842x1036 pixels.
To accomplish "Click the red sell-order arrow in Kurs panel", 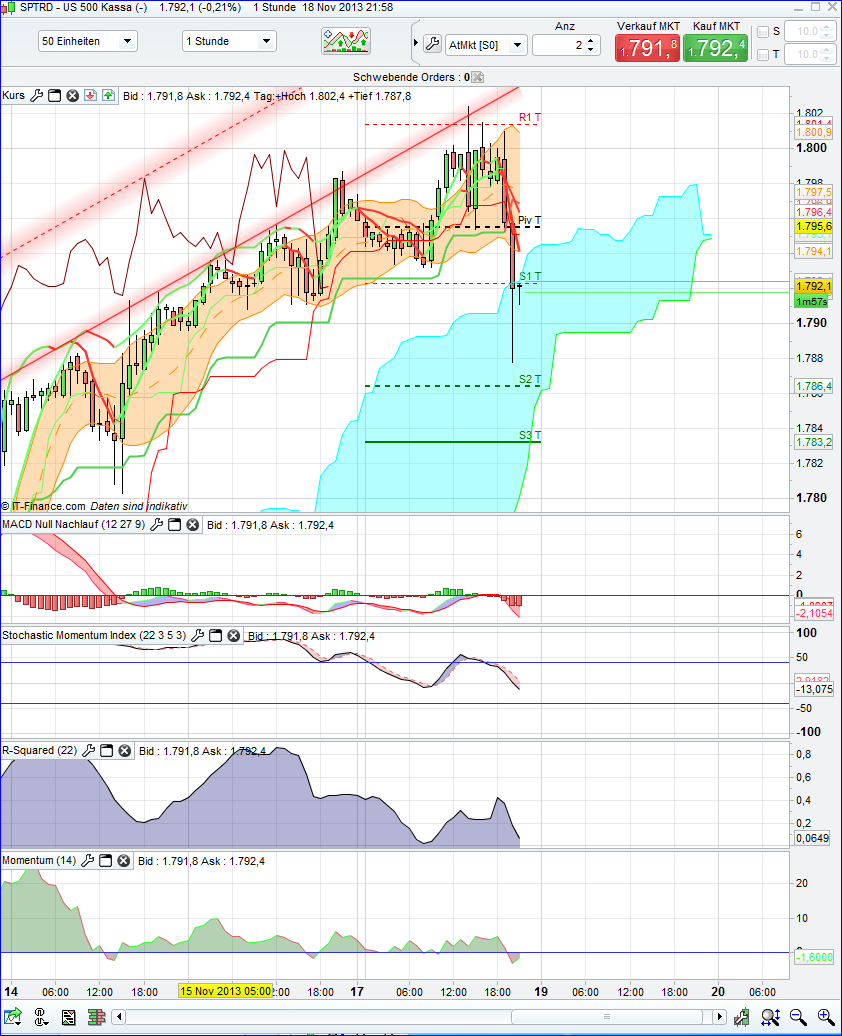I will 91,94.
